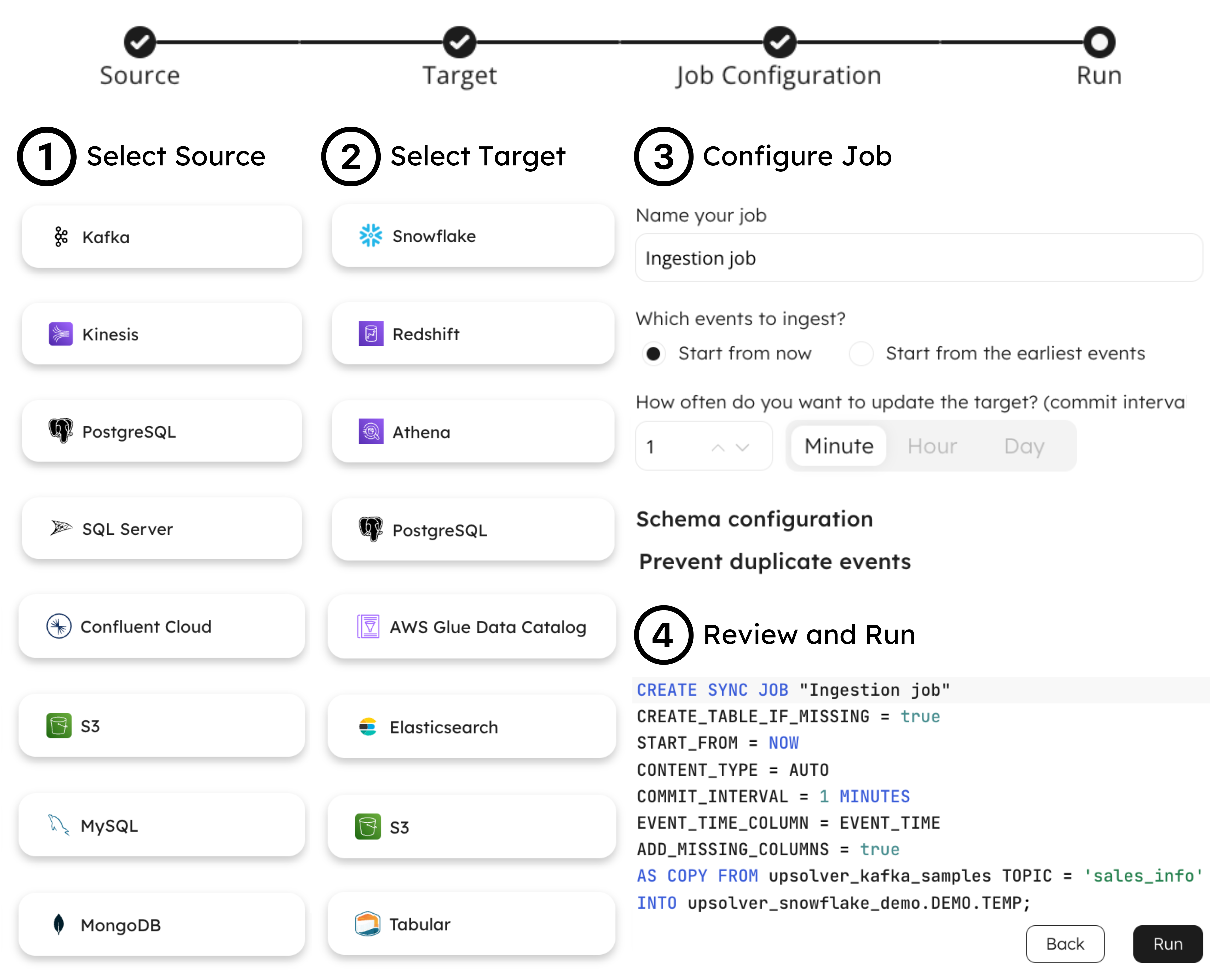Select Start from now radio button

click(654, 353)
